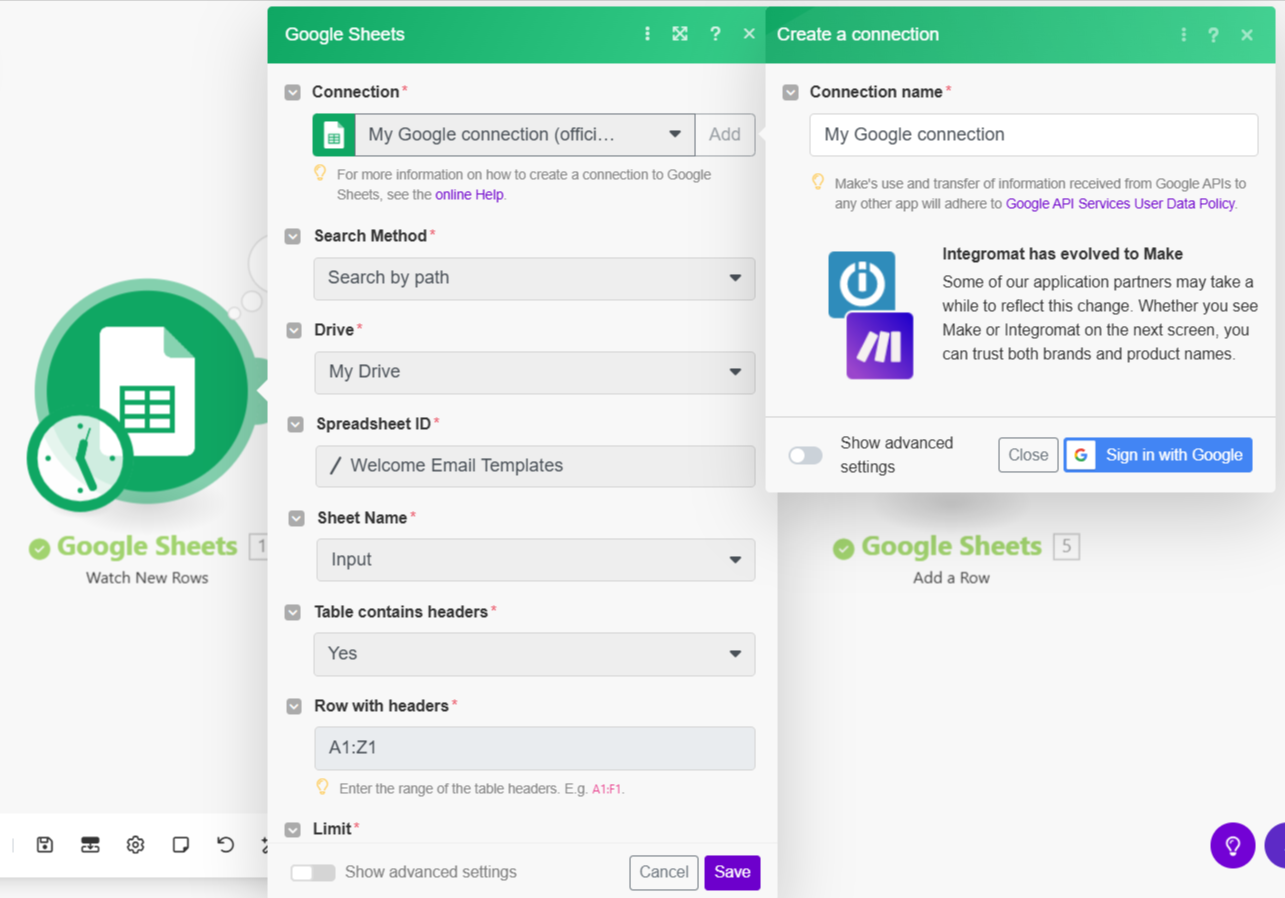Click the run-once toolbar icon
Screen dimensions: 1285x898
pyautogui.click(x=90, y=845)
